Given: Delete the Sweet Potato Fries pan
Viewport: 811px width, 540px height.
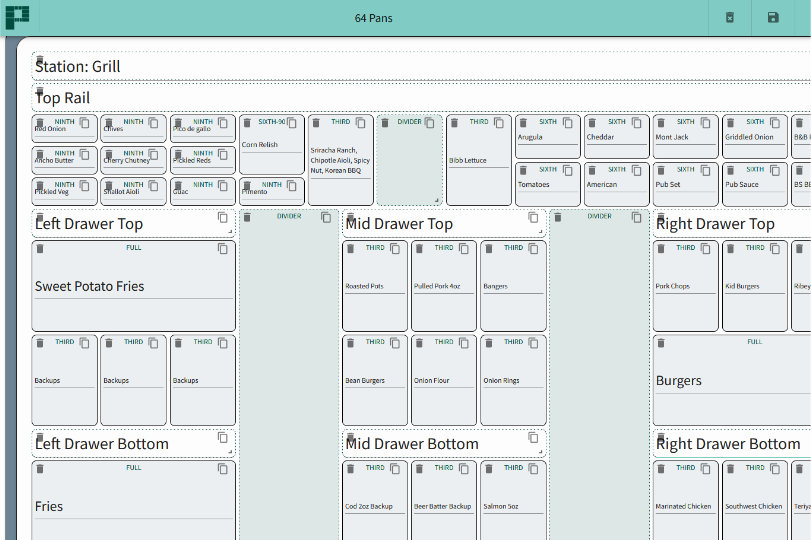Looking at the screenshot, I should [x=40, y=248].
